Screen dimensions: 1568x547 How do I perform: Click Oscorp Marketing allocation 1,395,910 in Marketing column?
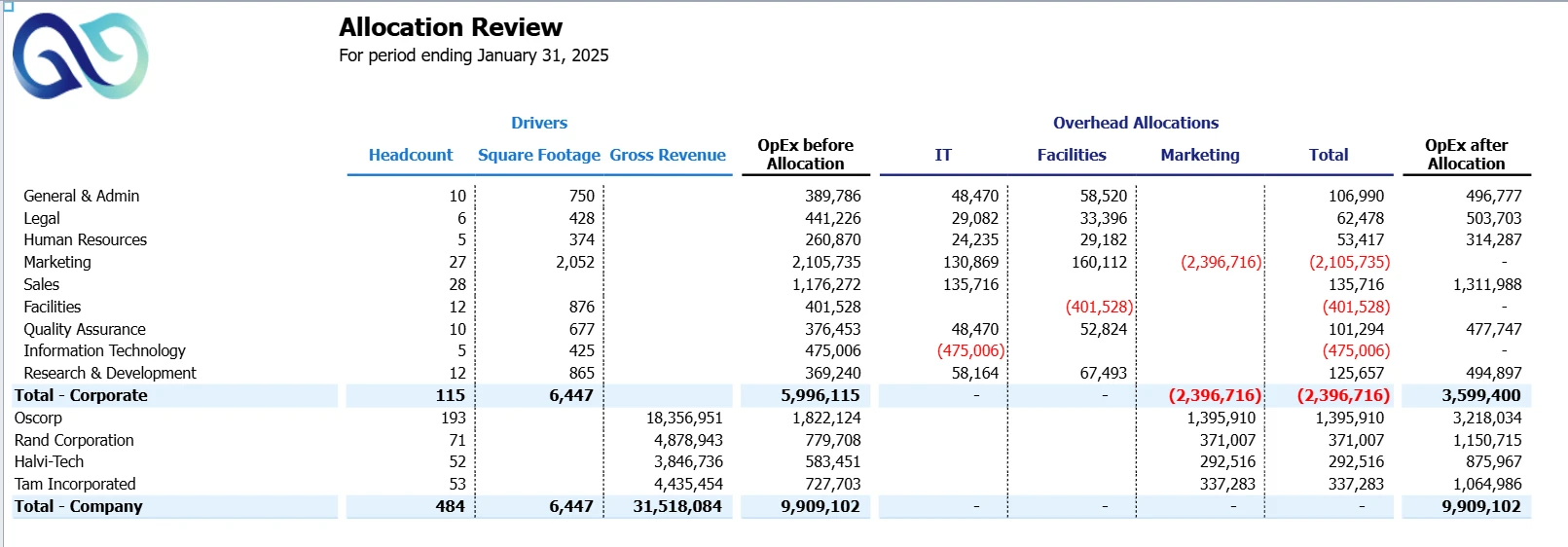pyautogui.click(x=1222, y=418)
